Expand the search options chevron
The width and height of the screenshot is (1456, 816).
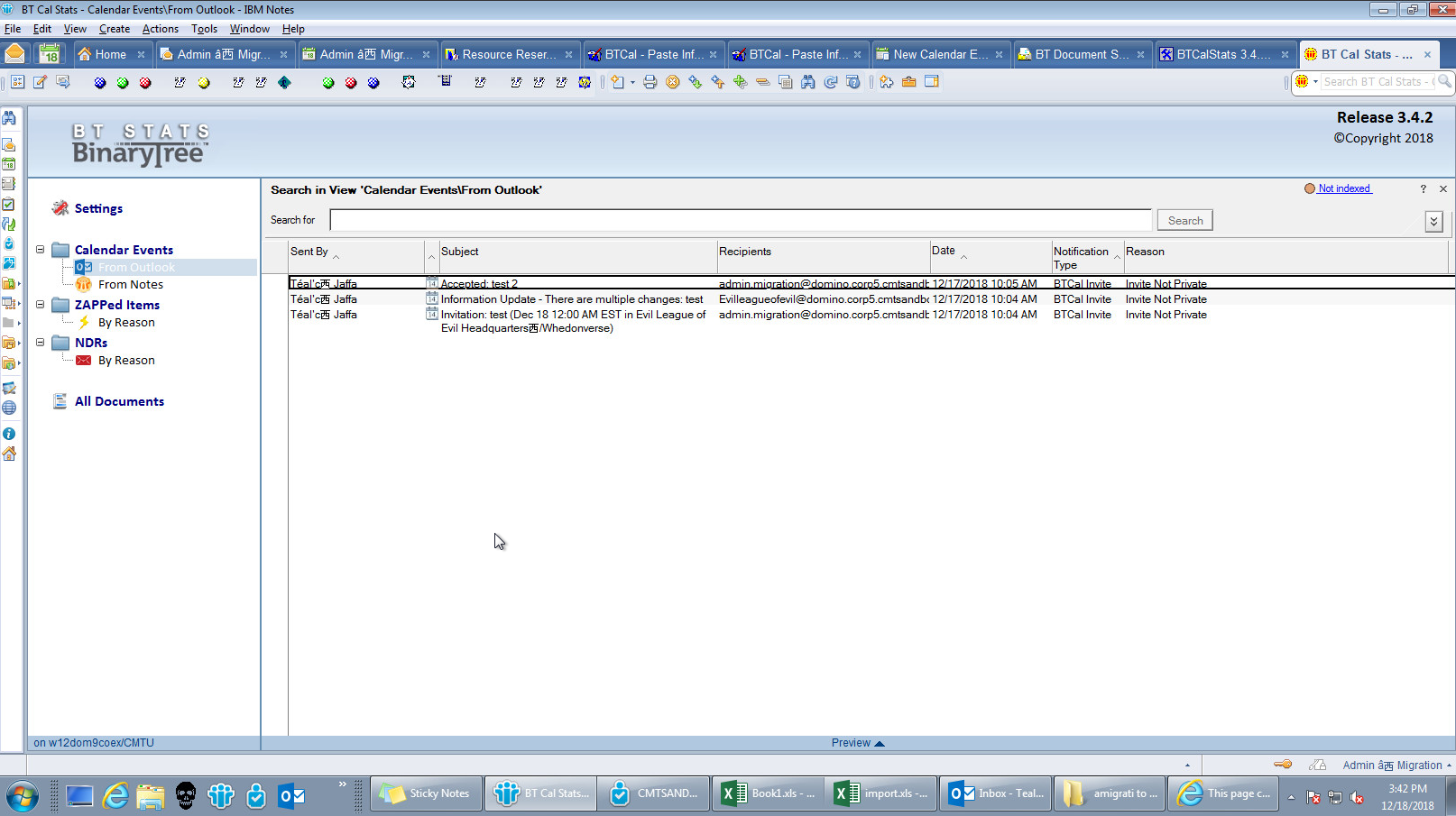point(1433,221)
